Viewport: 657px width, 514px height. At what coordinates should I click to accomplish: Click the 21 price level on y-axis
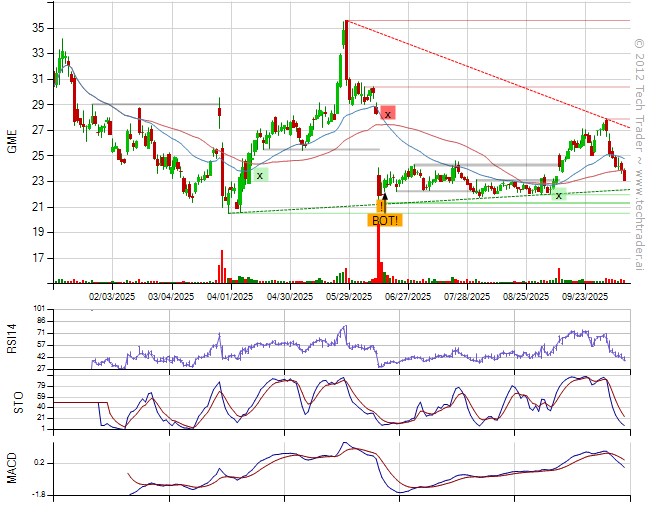38,206
